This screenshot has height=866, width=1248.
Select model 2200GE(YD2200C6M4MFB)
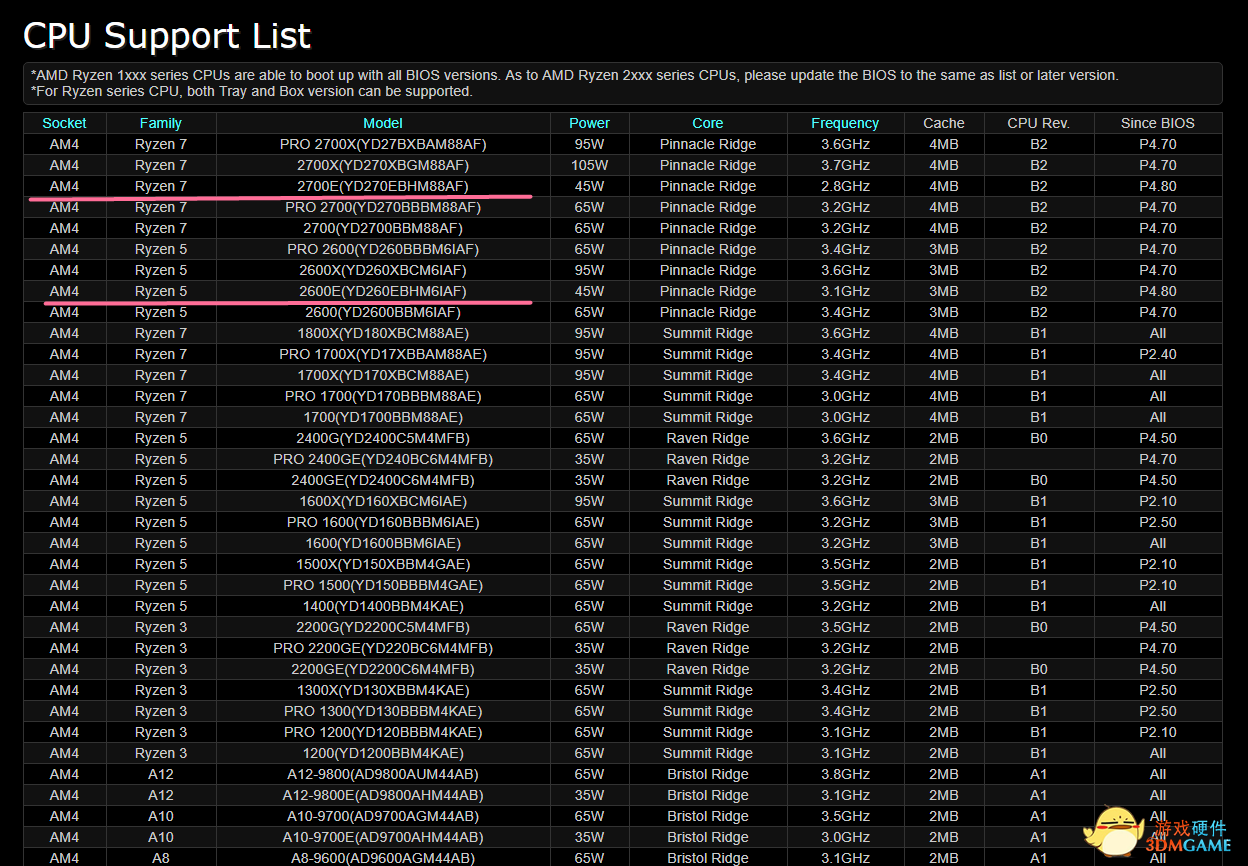(x=383, y=669)
